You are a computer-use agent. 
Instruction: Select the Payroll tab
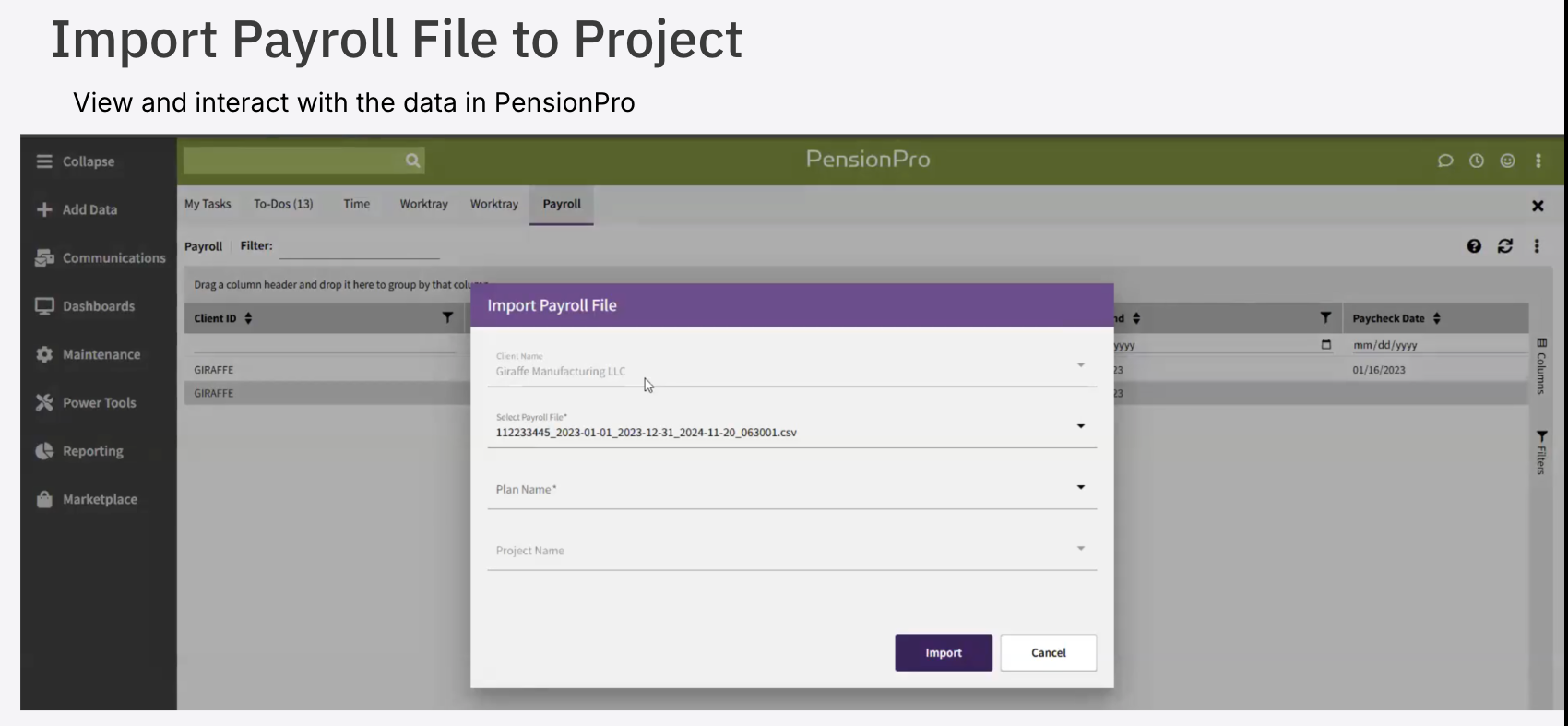tap(562, 205)
